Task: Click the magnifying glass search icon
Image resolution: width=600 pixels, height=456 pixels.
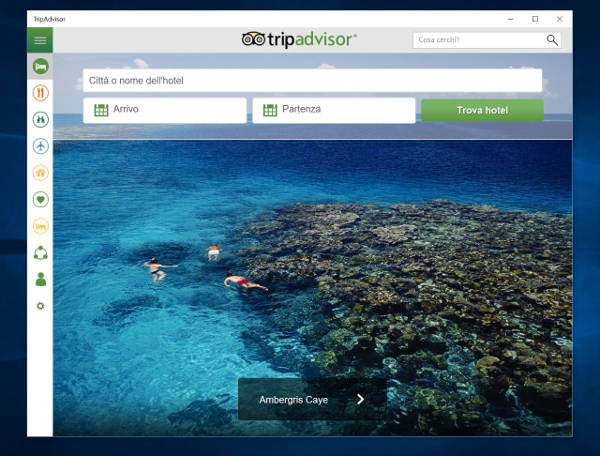Action: pos(552,40)
